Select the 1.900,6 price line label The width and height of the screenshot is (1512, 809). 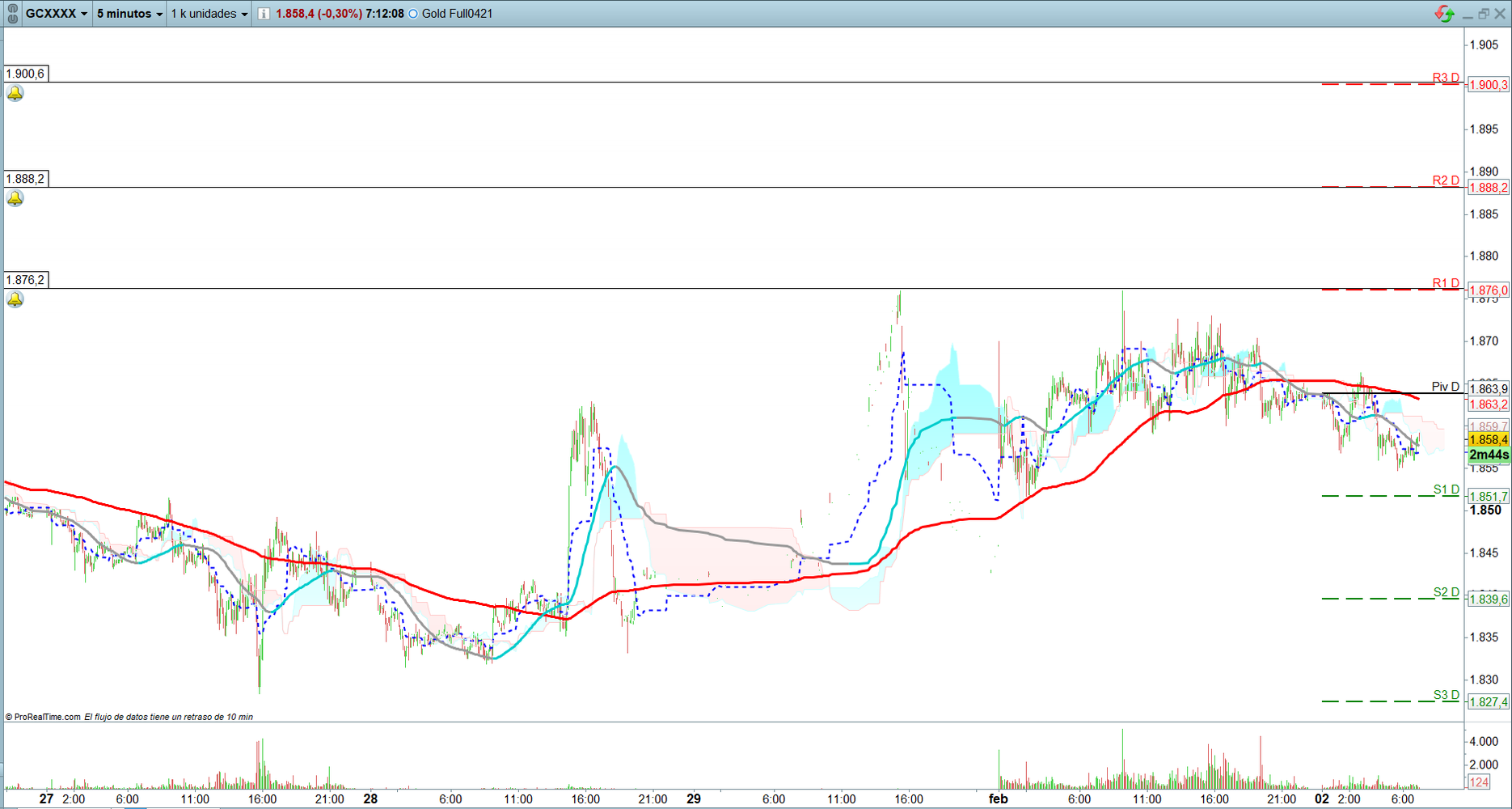[x=26, y=74]
